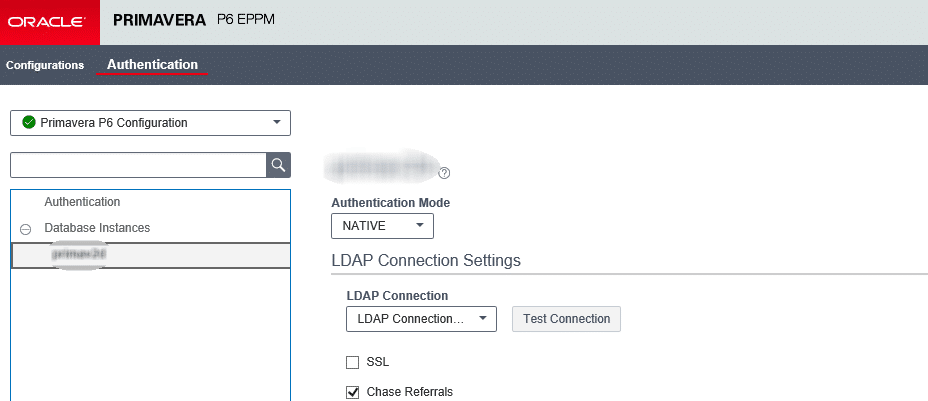Screen dimensions: 928x401
Task: Open the Configurations tab
Action: 45,65
